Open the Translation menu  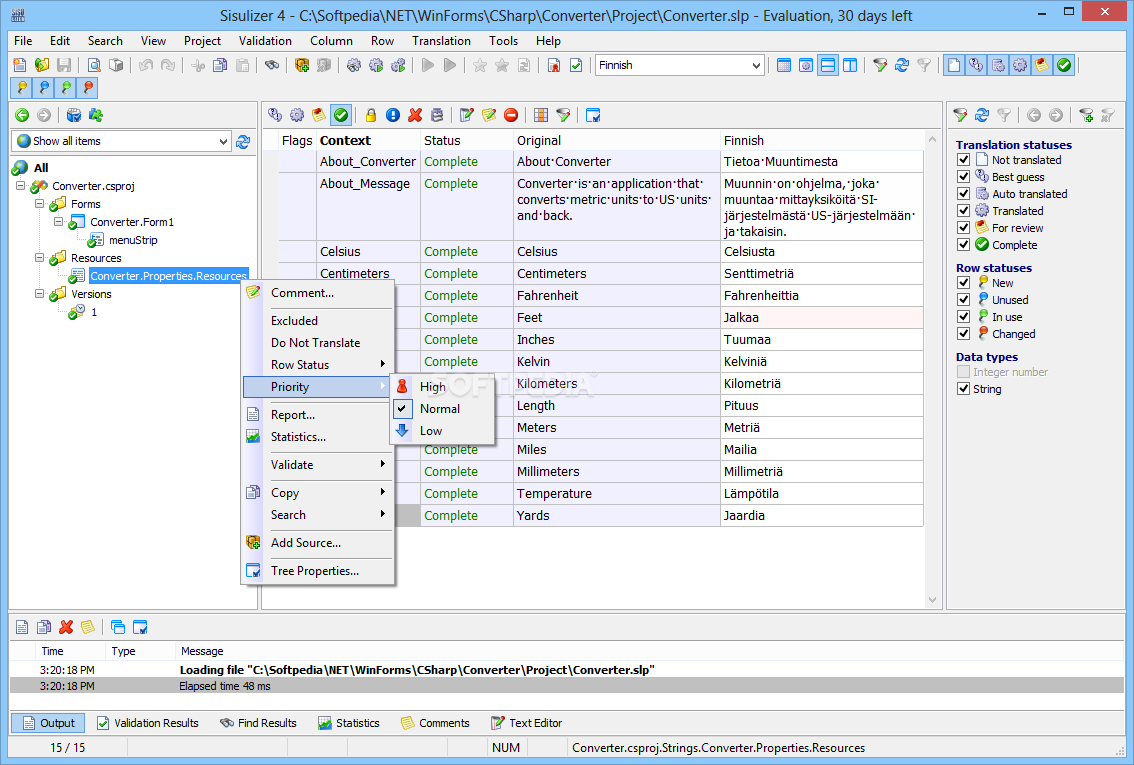(441, 41)
